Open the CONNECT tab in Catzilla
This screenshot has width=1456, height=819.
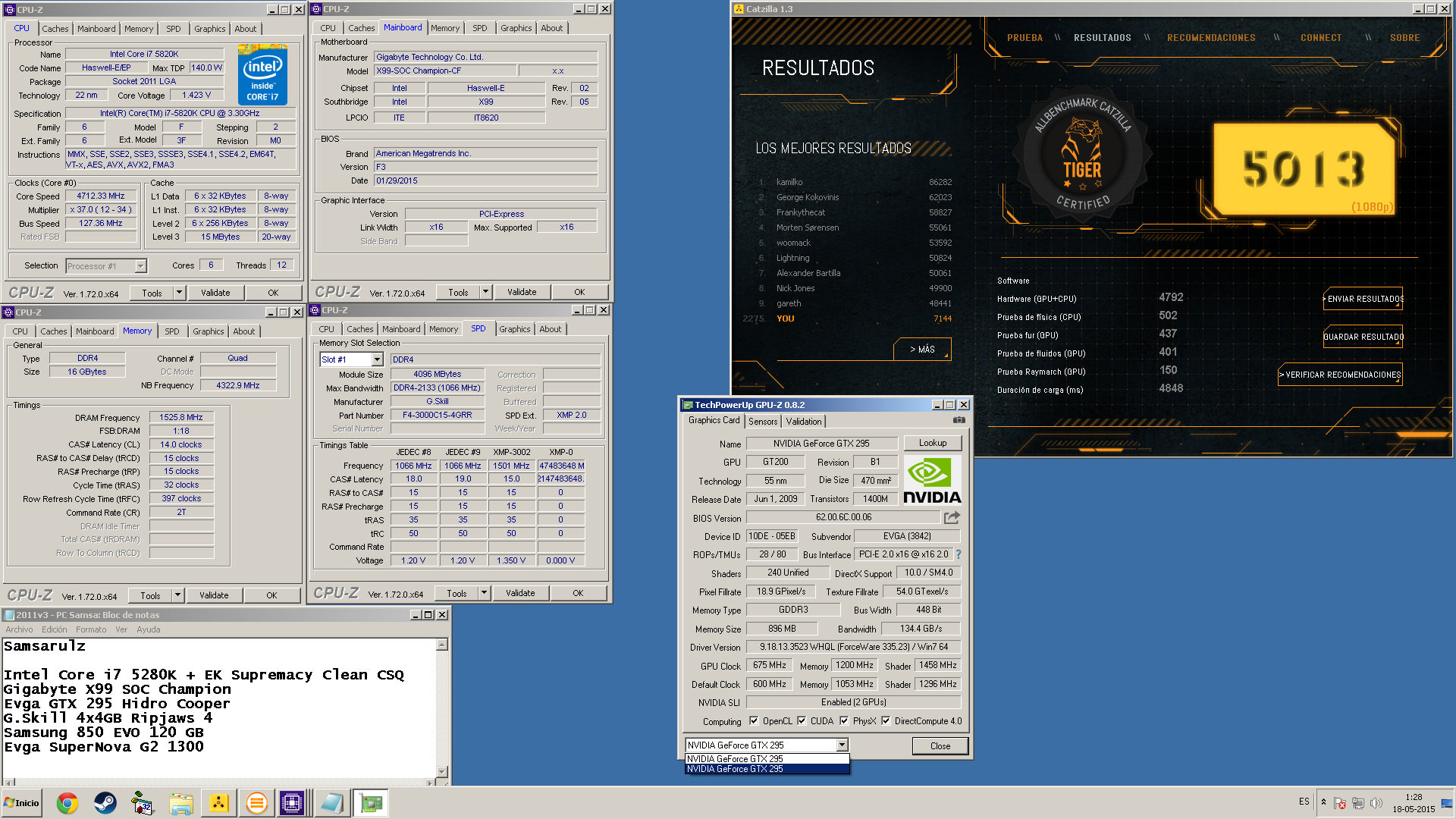(1321, 38)
